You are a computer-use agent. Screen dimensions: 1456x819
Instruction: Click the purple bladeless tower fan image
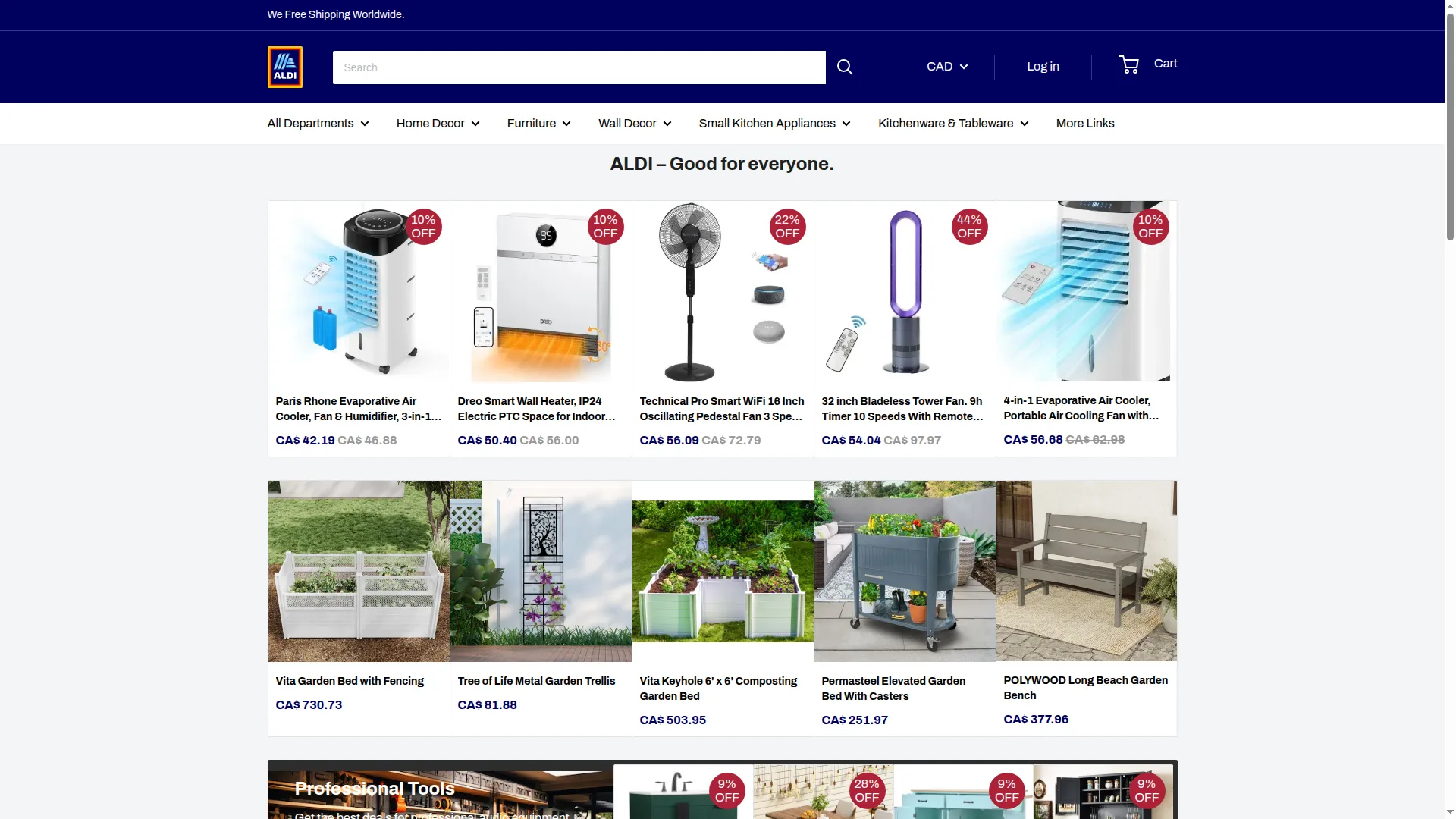point(905,292)
